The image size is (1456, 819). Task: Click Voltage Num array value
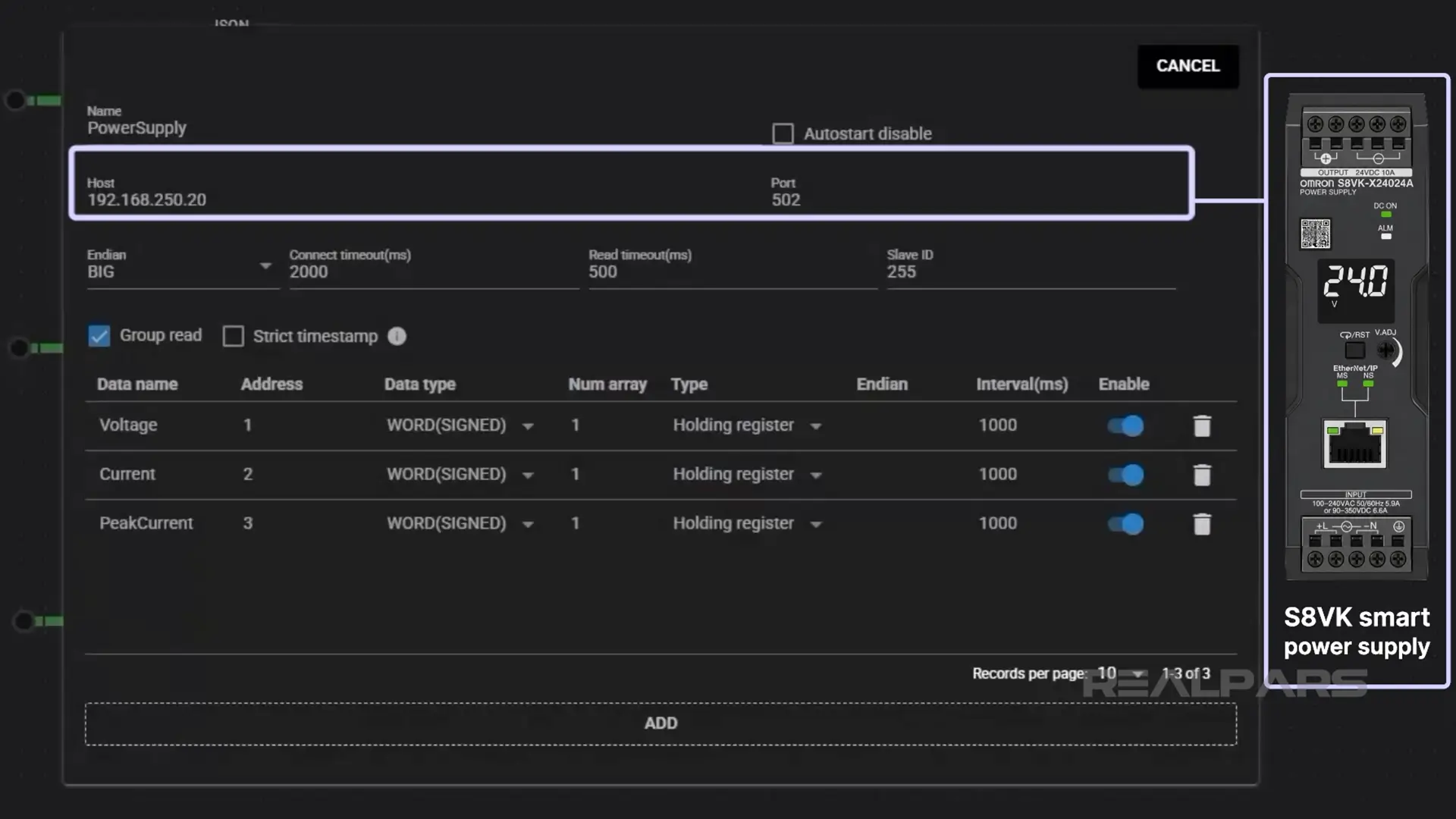(576, 425)
